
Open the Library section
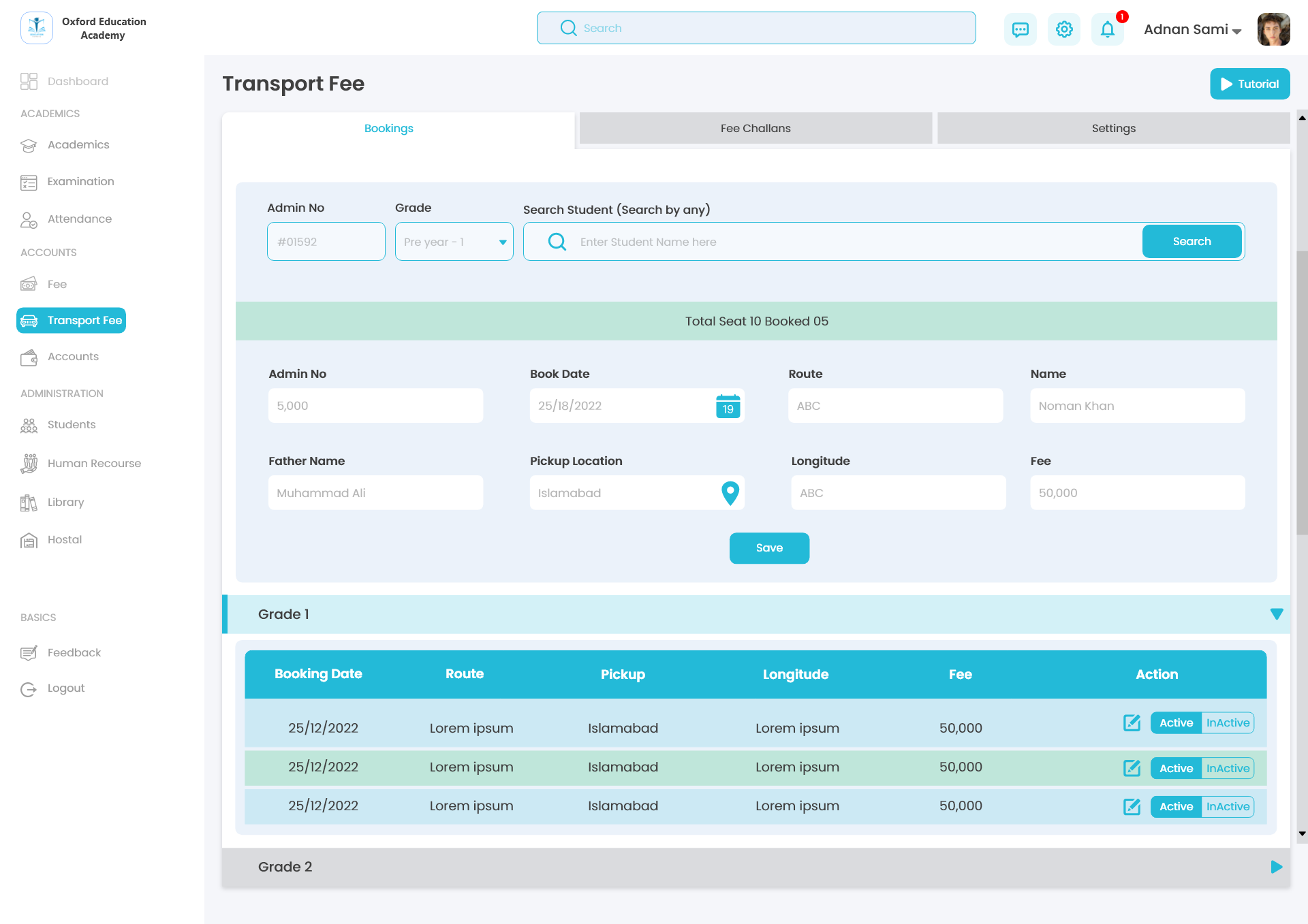click(x=66, y=502)
